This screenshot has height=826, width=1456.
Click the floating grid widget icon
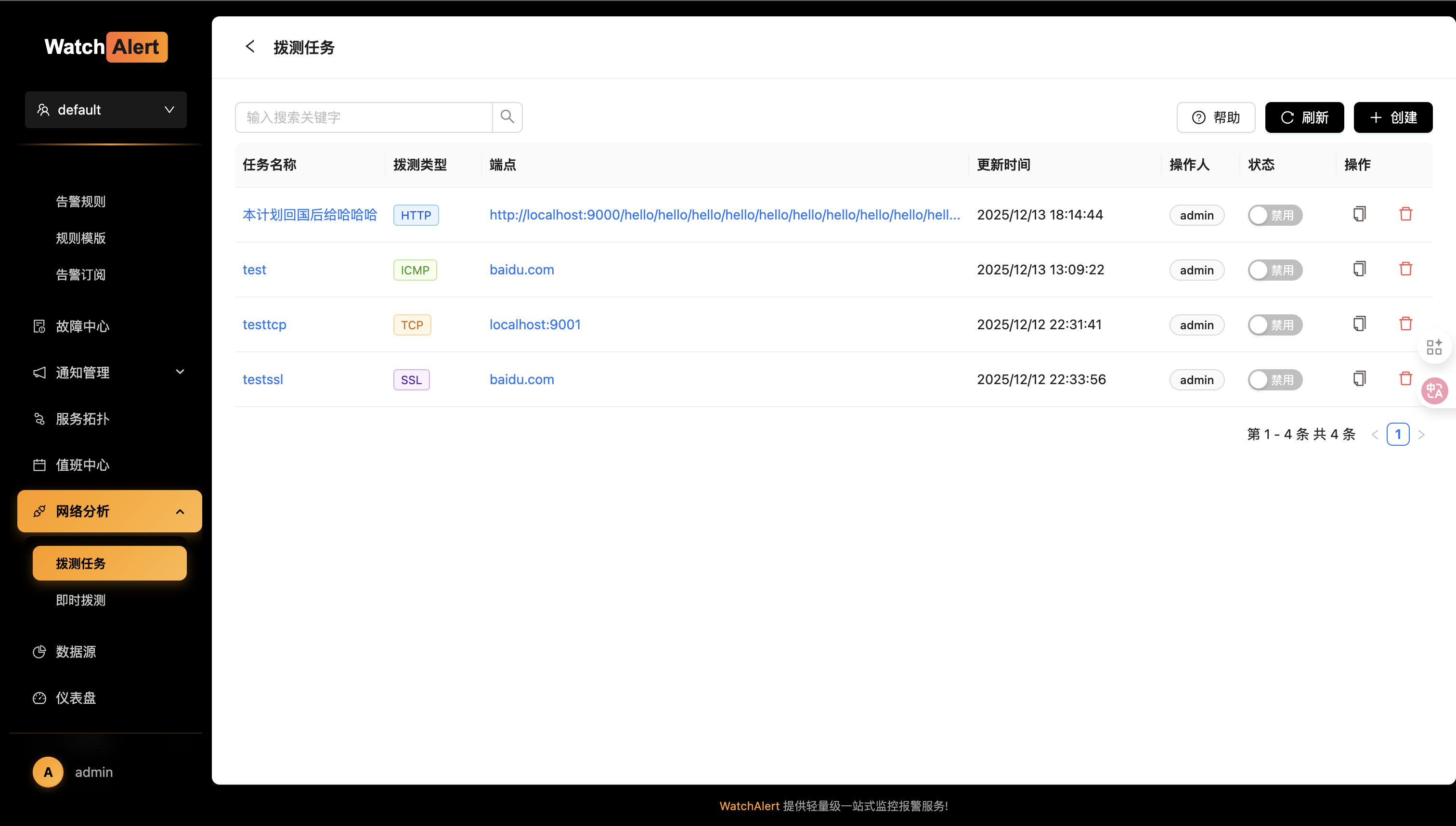point(1434,347)
